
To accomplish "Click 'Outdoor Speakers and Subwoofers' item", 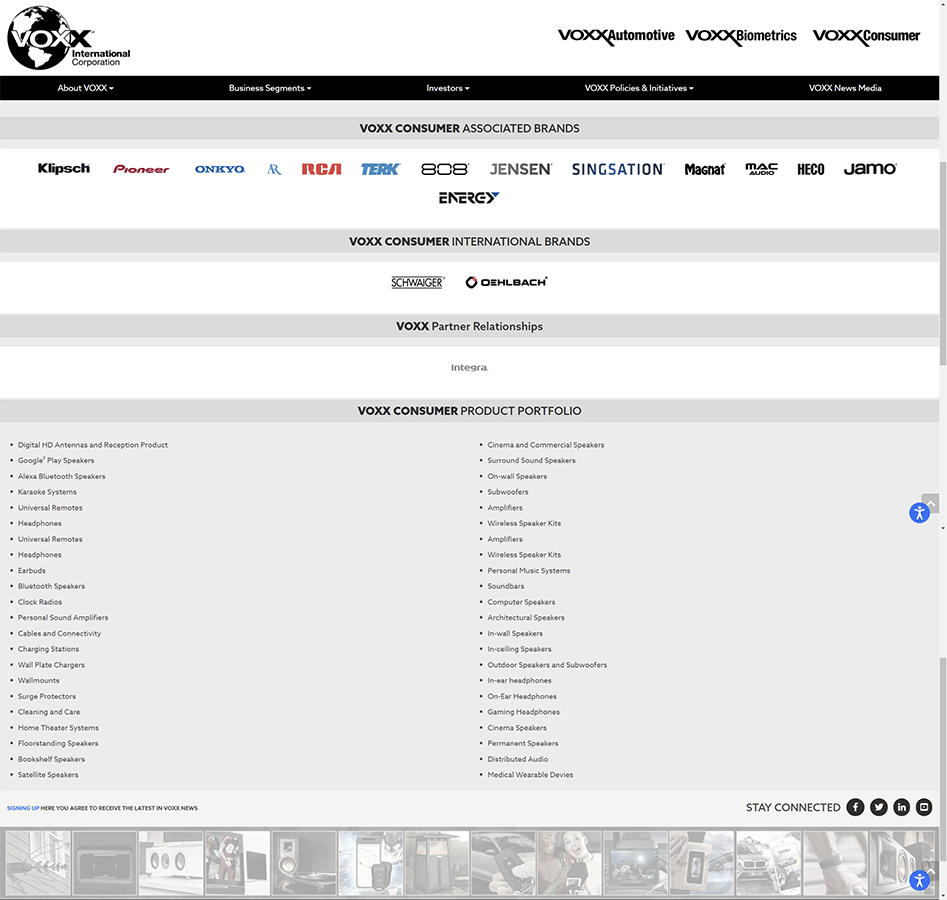I will 547,664.
